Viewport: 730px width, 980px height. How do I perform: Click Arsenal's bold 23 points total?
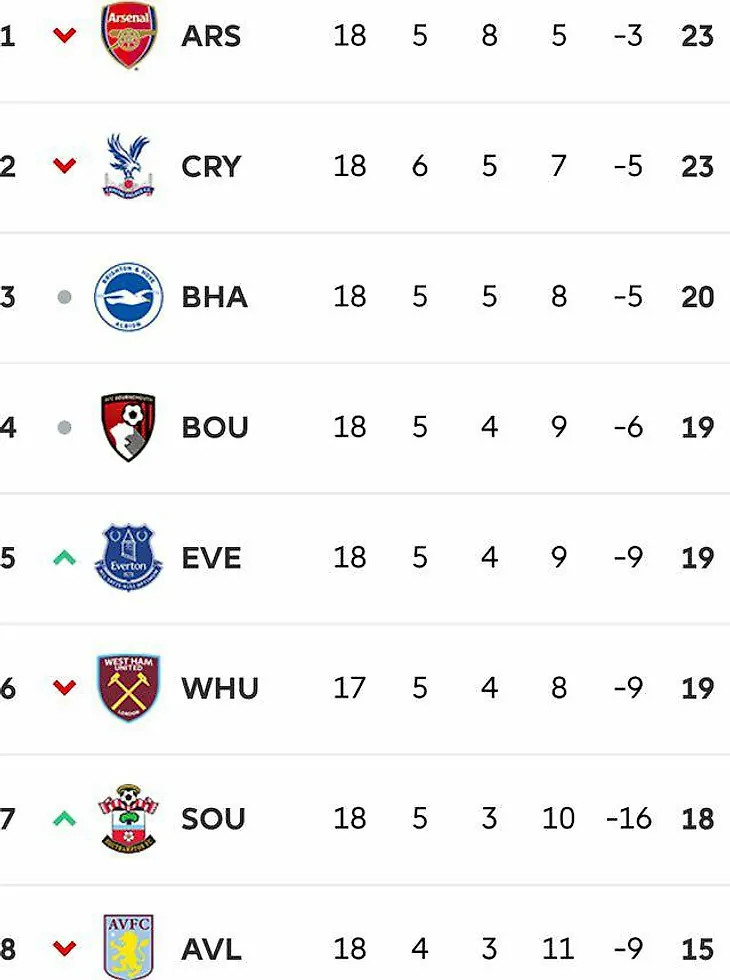[x=697, y=37]
